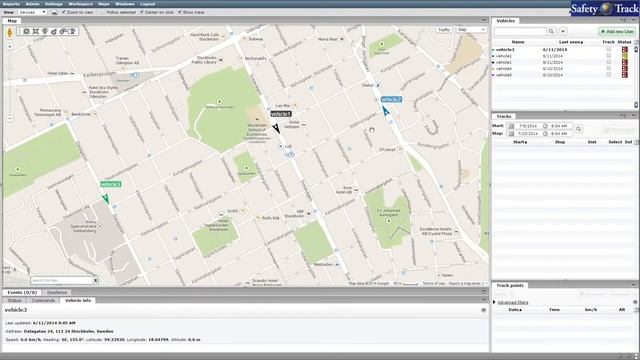Click the vehicle search magnifier icon
The image size is (640, 360).
(551, 31)
